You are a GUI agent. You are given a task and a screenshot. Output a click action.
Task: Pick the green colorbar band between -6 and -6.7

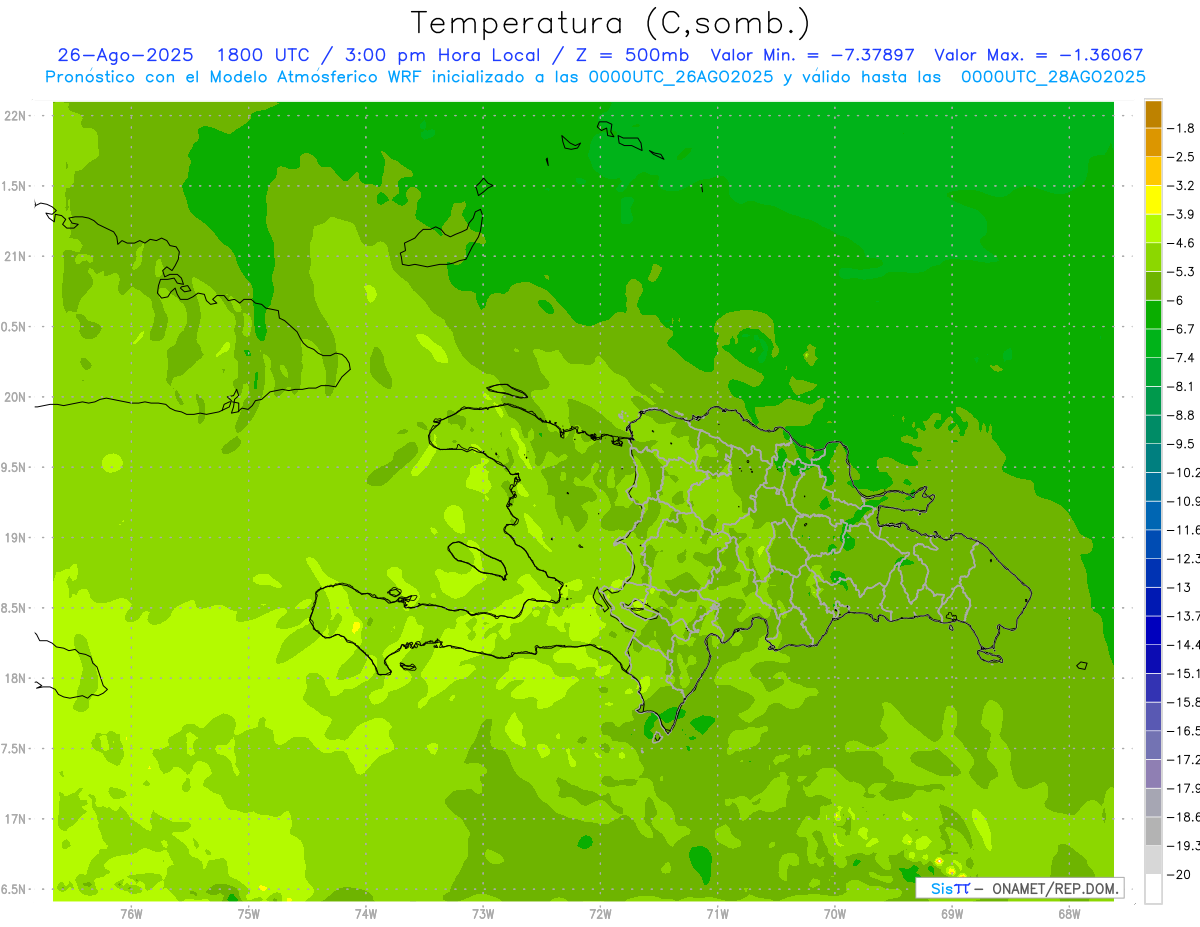tap(1153, 315)
